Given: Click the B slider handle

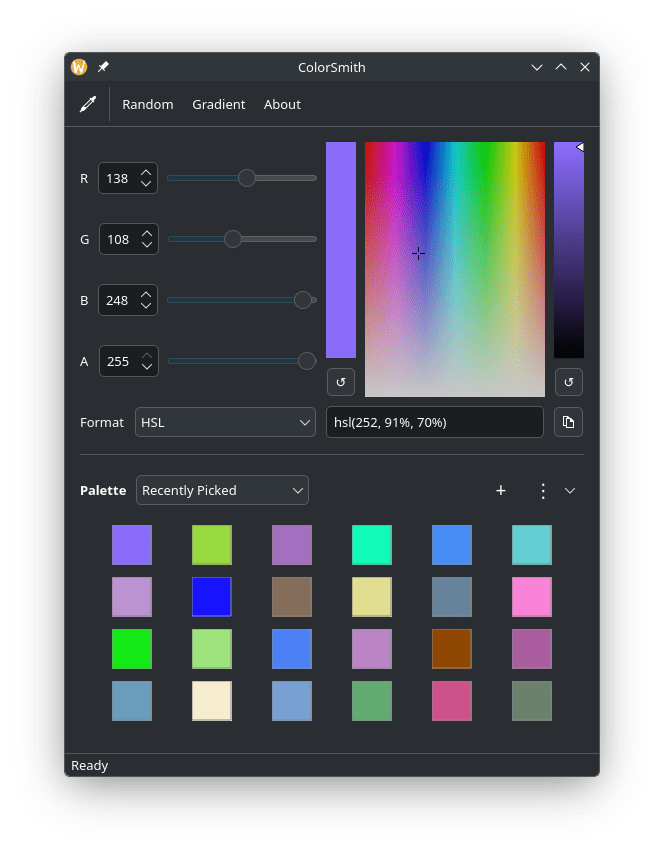Looking at the screenshot, I should click(303, 300).
